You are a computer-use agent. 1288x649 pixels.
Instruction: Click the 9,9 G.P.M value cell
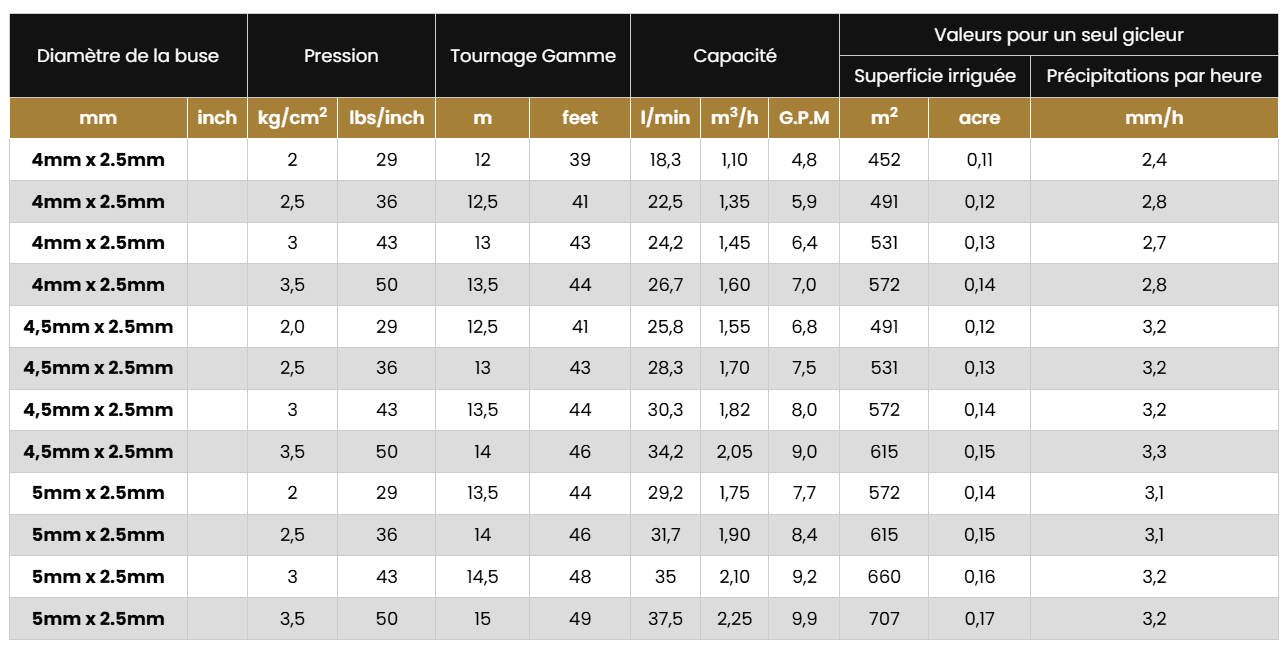coord(804,619)
